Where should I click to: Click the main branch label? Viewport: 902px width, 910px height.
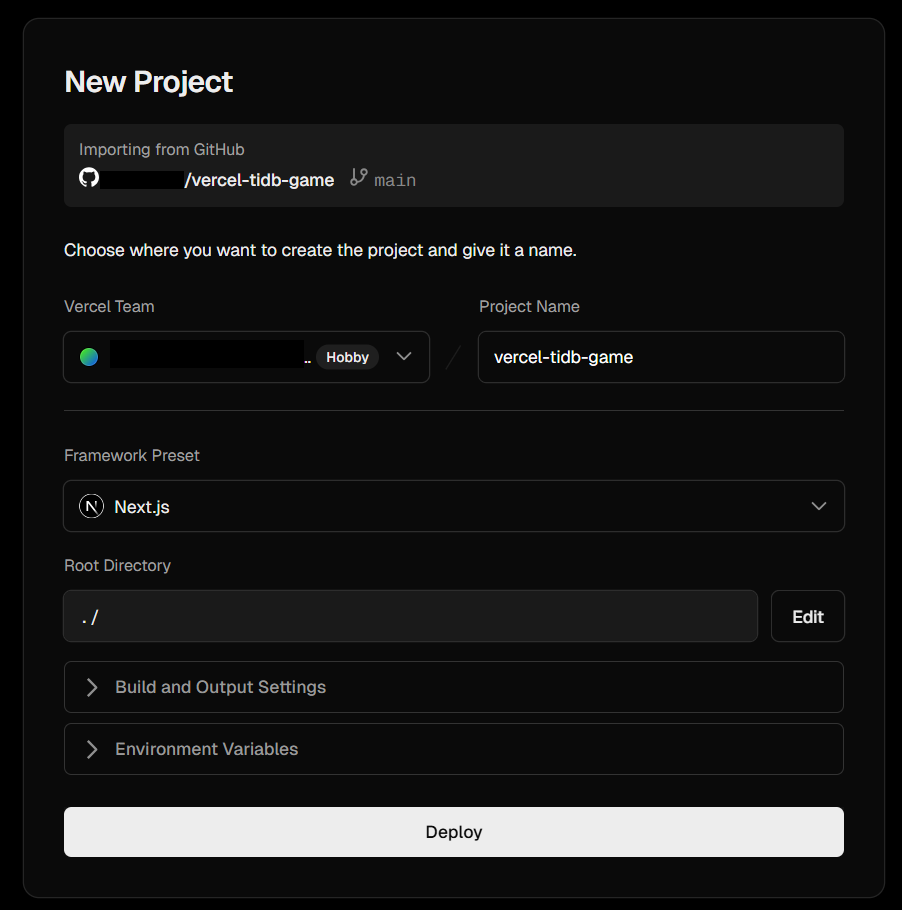(395, 180)
